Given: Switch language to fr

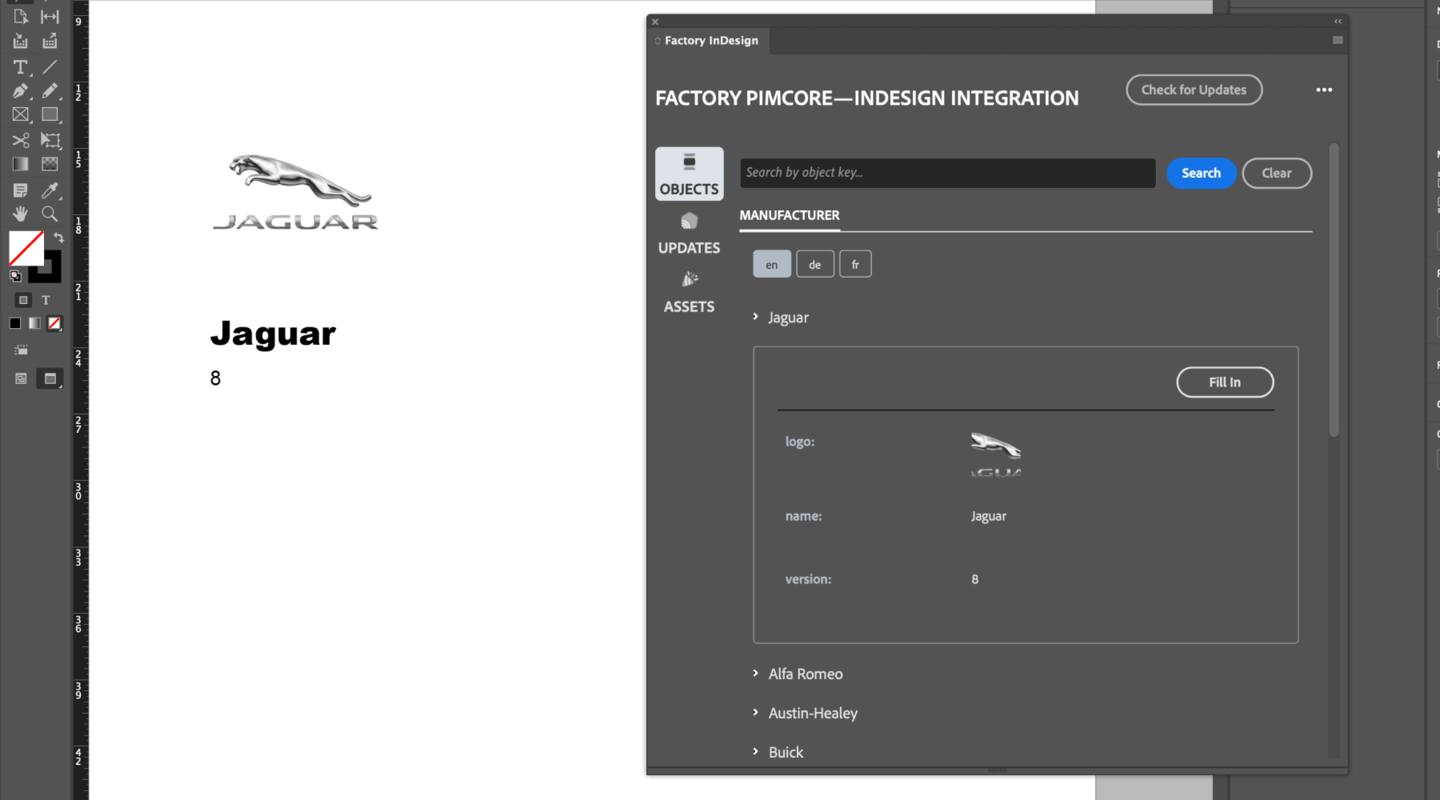Looking at the screenshot, I should (855, 264).
